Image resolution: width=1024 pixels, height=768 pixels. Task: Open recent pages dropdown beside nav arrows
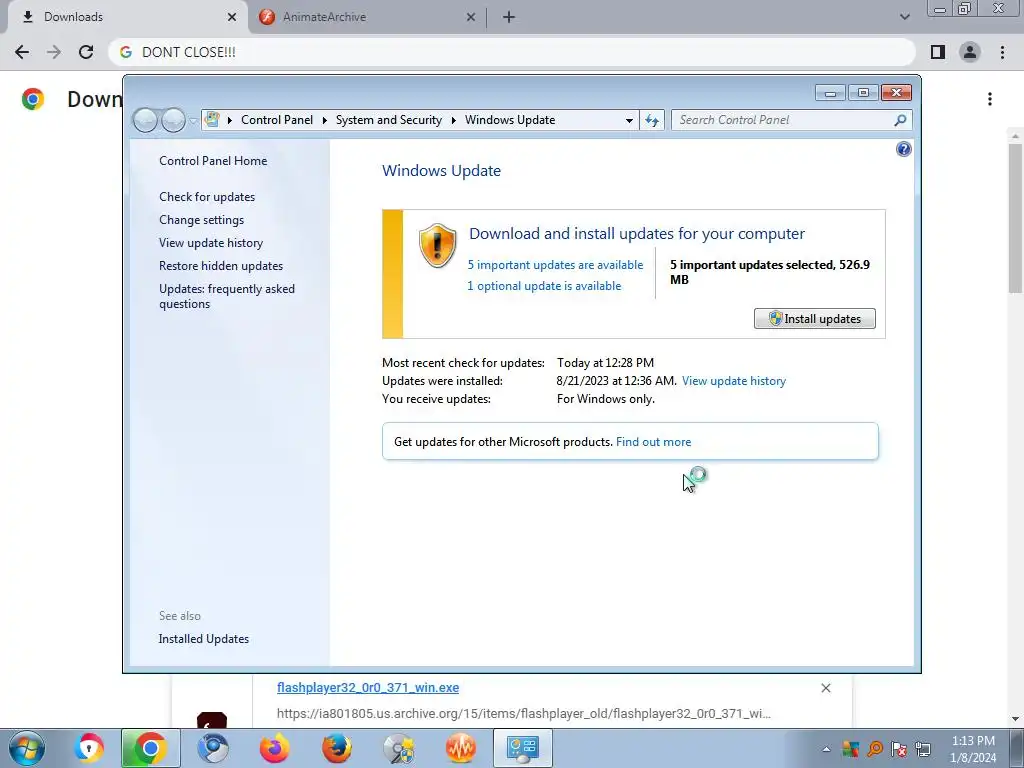click(x=193, y=121)
